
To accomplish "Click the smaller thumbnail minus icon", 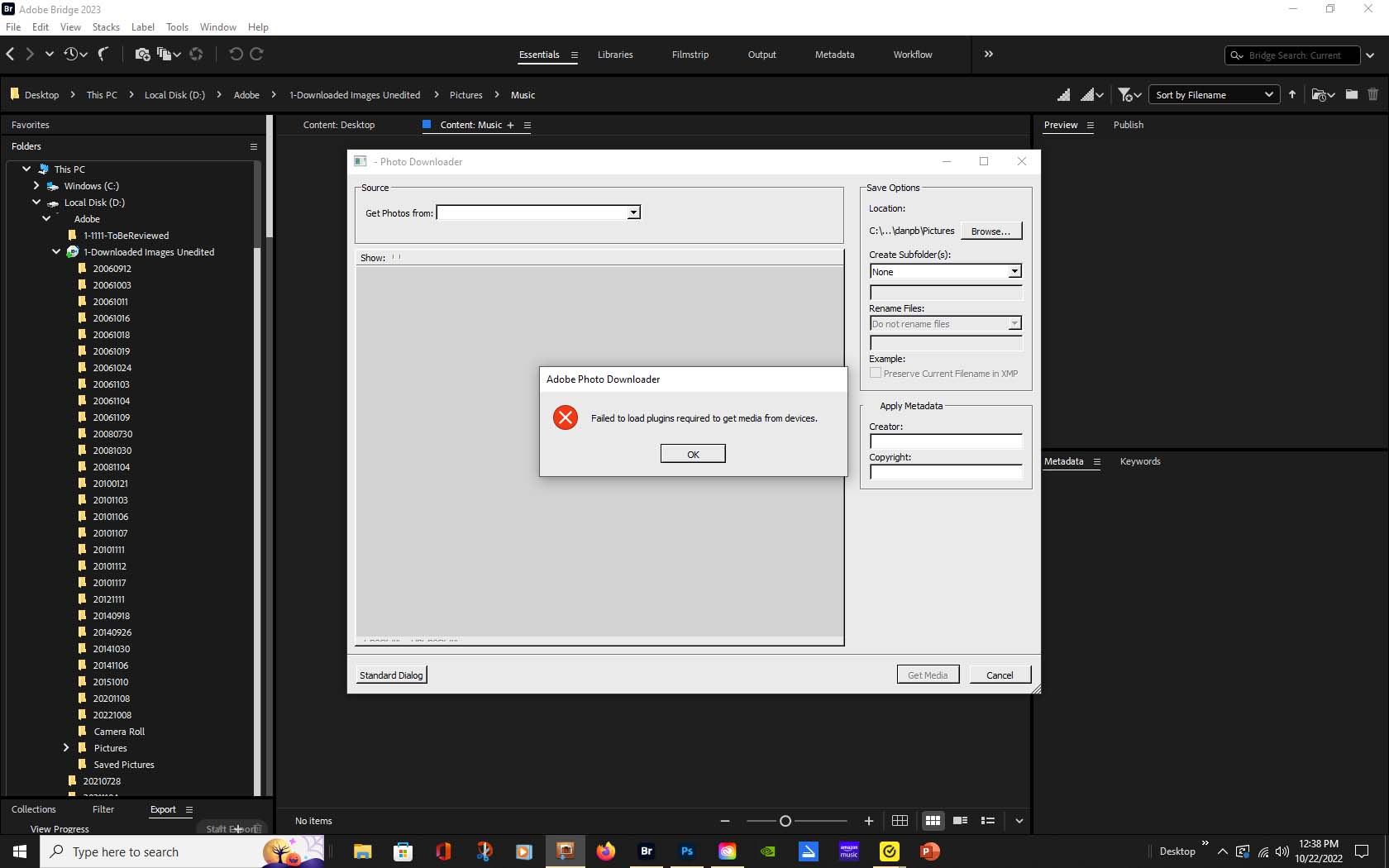I will [x=725, y=821].
